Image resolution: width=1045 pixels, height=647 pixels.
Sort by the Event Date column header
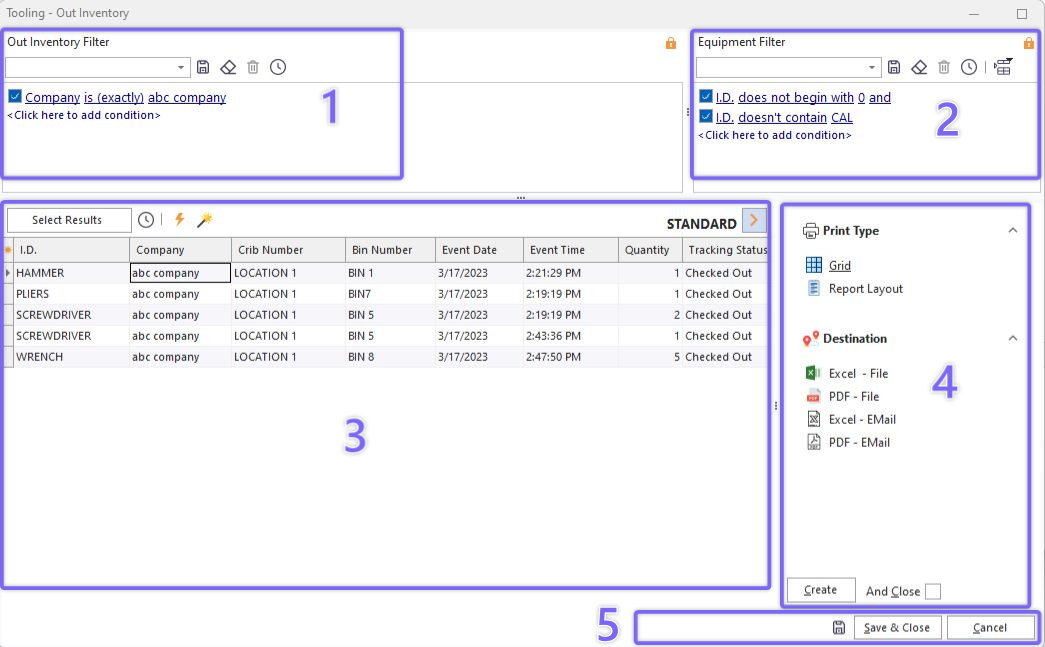[478, 250]
